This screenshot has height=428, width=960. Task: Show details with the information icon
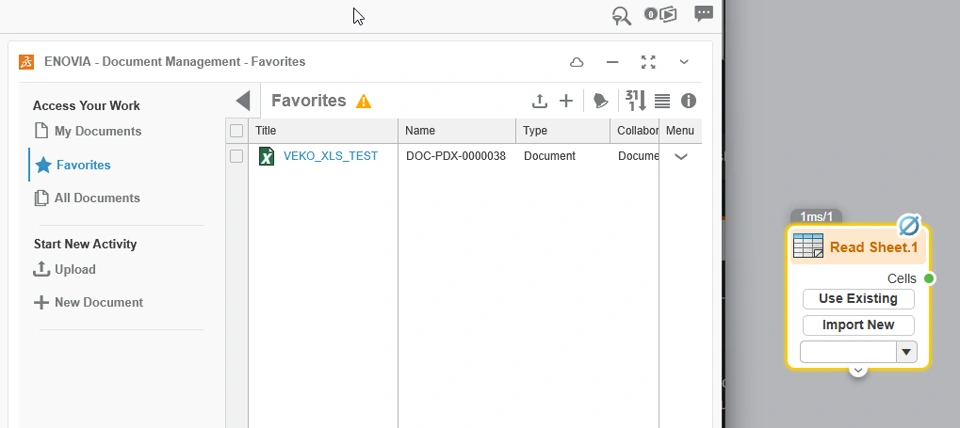(x=688, y=101)
